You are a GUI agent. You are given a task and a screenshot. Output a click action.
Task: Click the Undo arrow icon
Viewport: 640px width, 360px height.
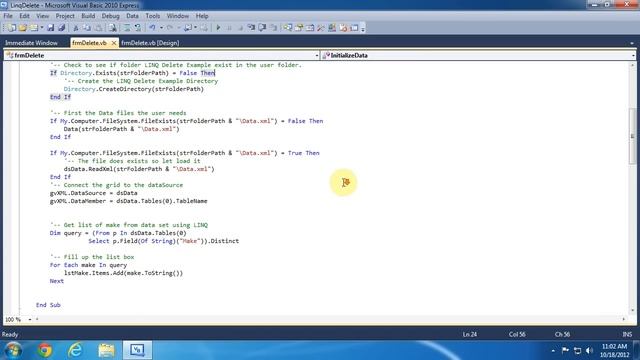152,28
